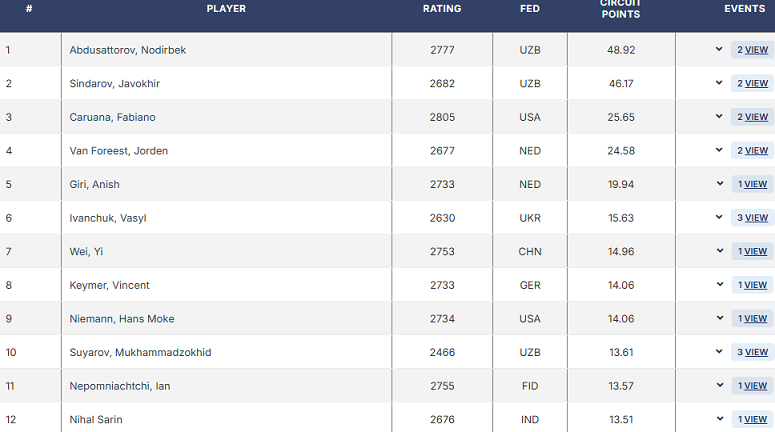Expand Keymer's events chevron
Image resolution: width=775 pixels, height=432 pixels.
pos(719,285)
